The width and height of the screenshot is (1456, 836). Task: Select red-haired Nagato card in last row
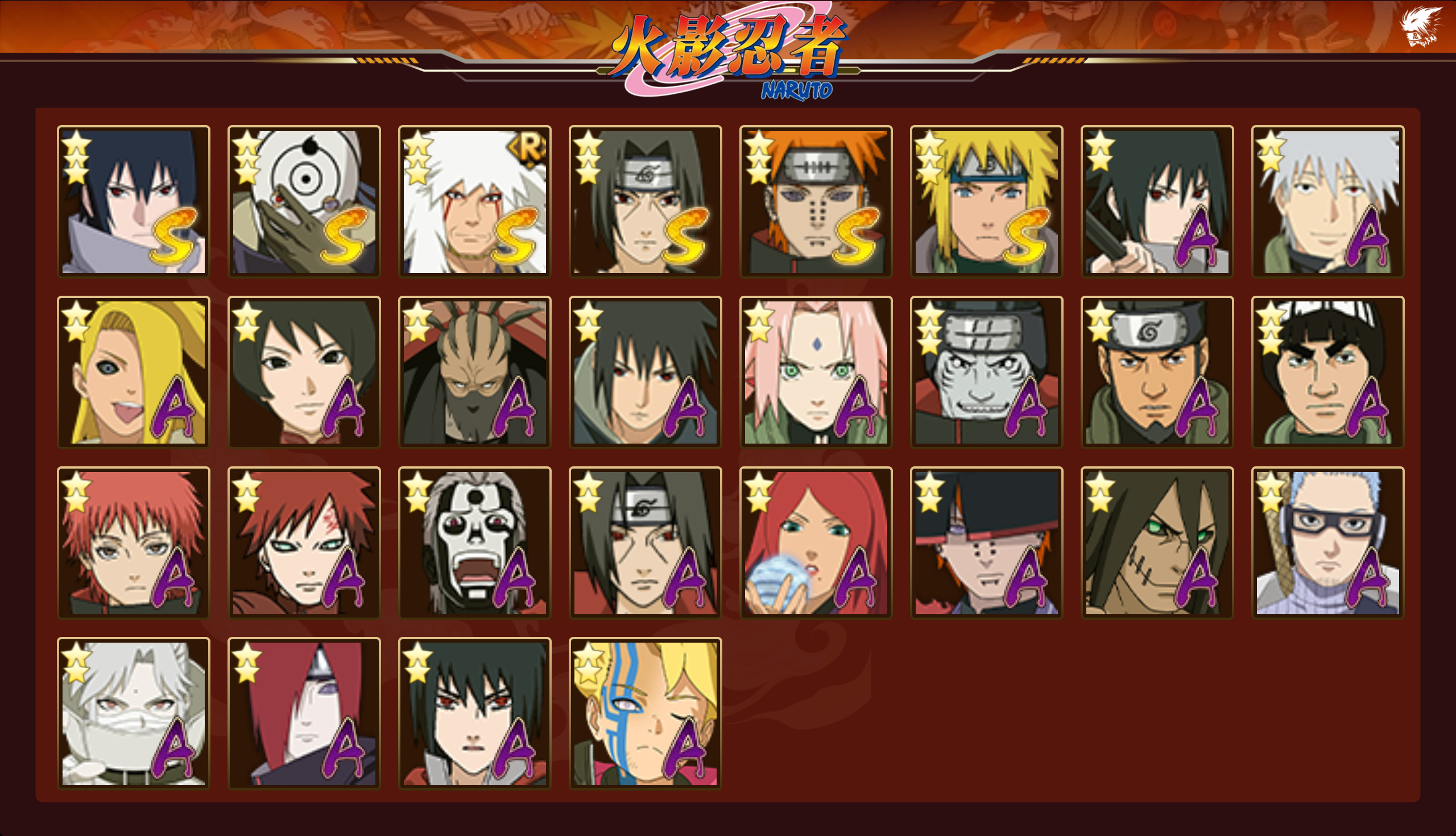(304, 713)
